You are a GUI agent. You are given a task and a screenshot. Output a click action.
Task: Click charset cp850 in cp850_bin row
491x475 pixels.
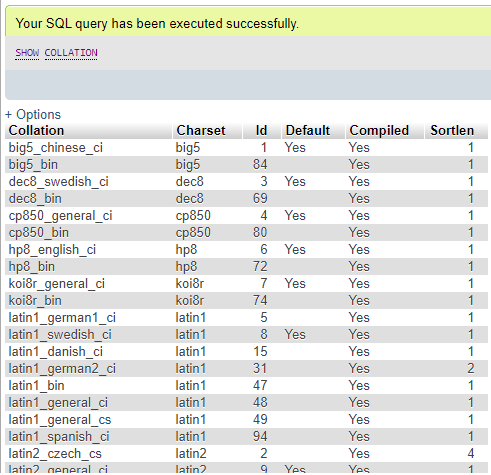click(x=193, y=233)
